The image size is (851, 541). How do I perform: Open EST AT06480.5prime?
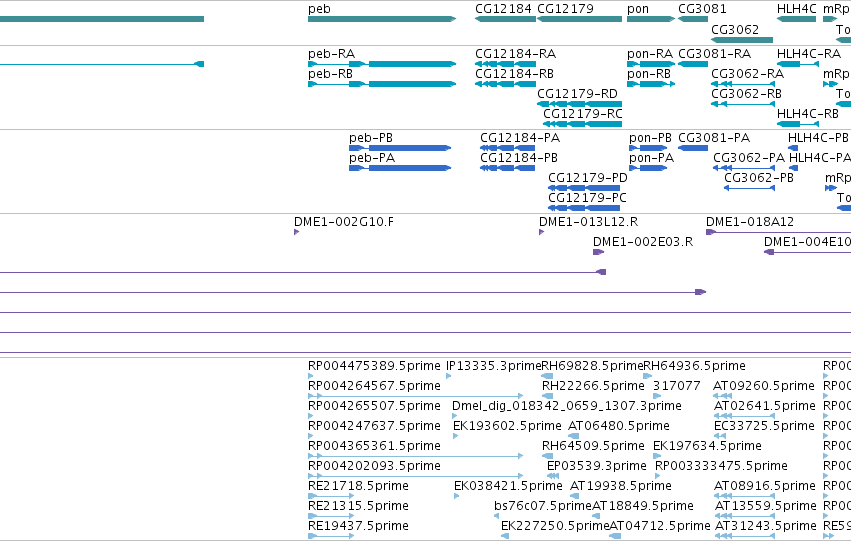click(x=619, y=427)
